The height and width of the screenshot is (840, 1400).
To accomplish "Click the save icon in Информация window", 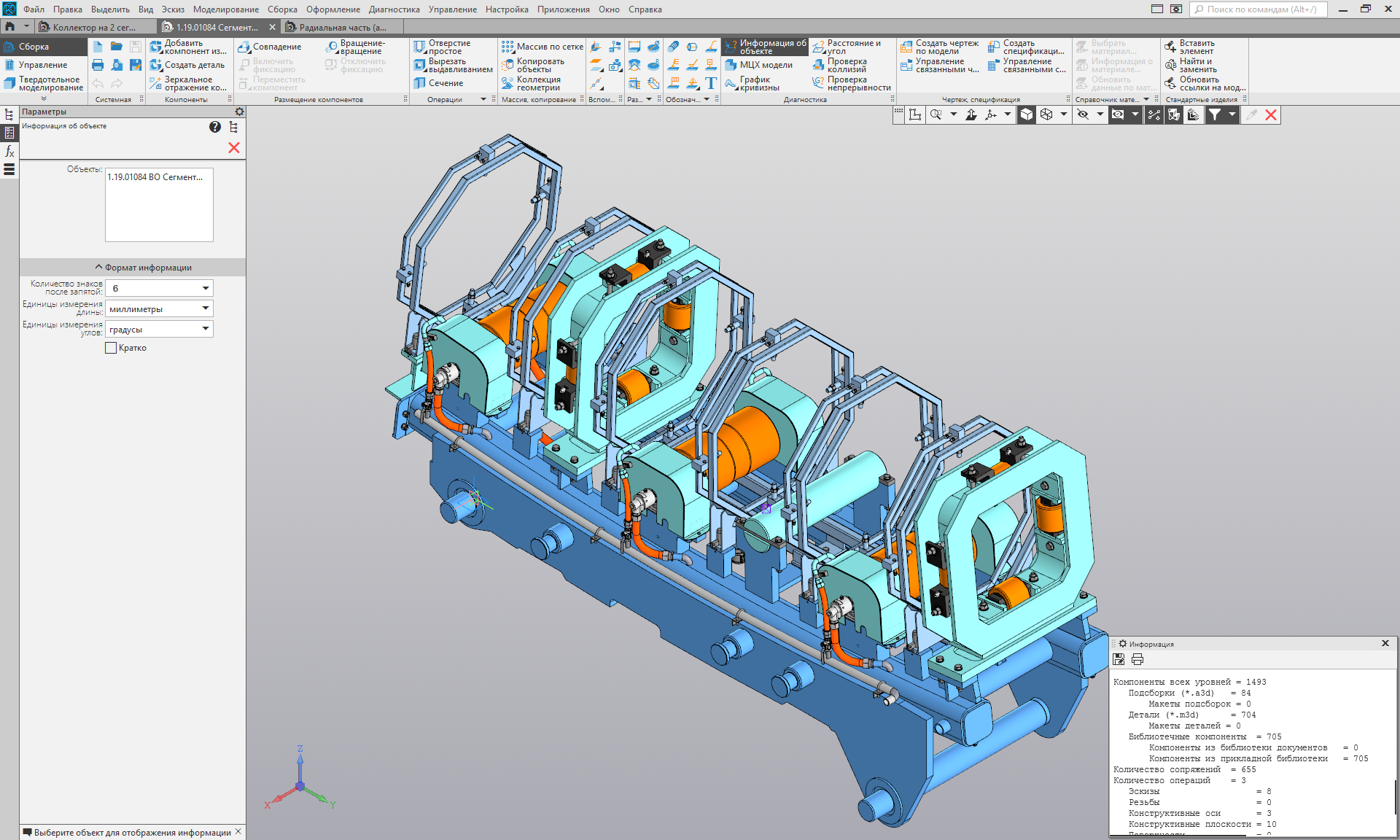I will click(1119, 659).
